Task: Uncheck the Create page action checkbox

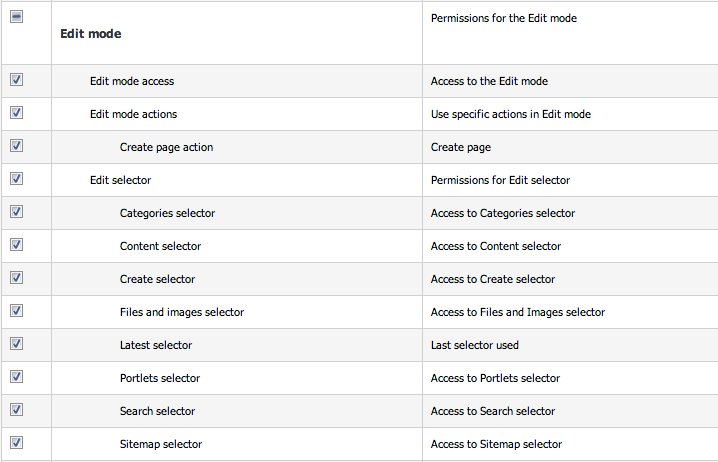Action: point(16,146)
